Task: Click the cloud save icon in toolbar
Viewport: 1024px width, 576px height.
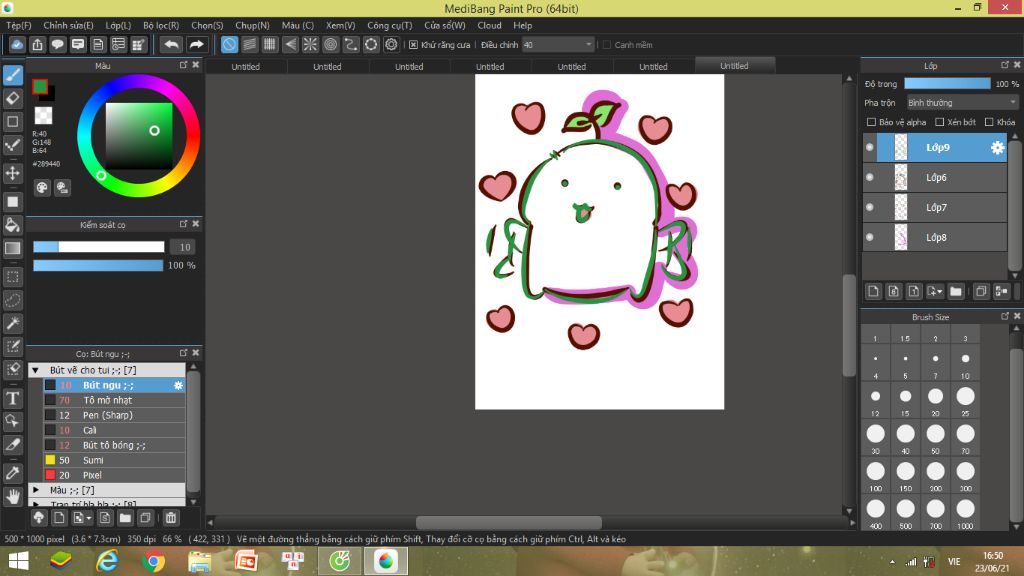Action: coord(17,44)
